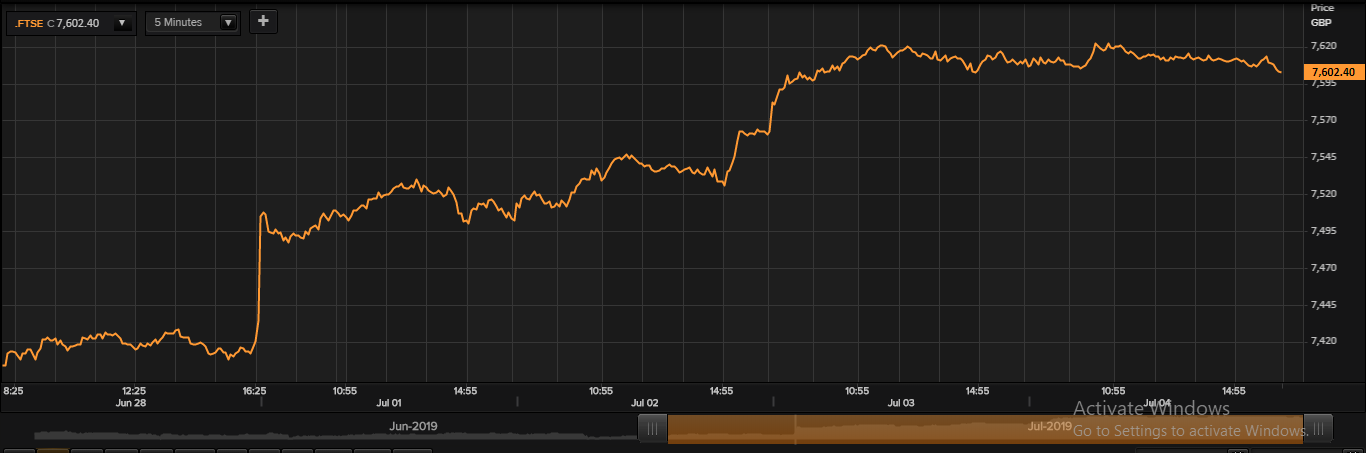Click the Jun 28 date label
Screen dimensions: 1366x453
coord(133,402)
